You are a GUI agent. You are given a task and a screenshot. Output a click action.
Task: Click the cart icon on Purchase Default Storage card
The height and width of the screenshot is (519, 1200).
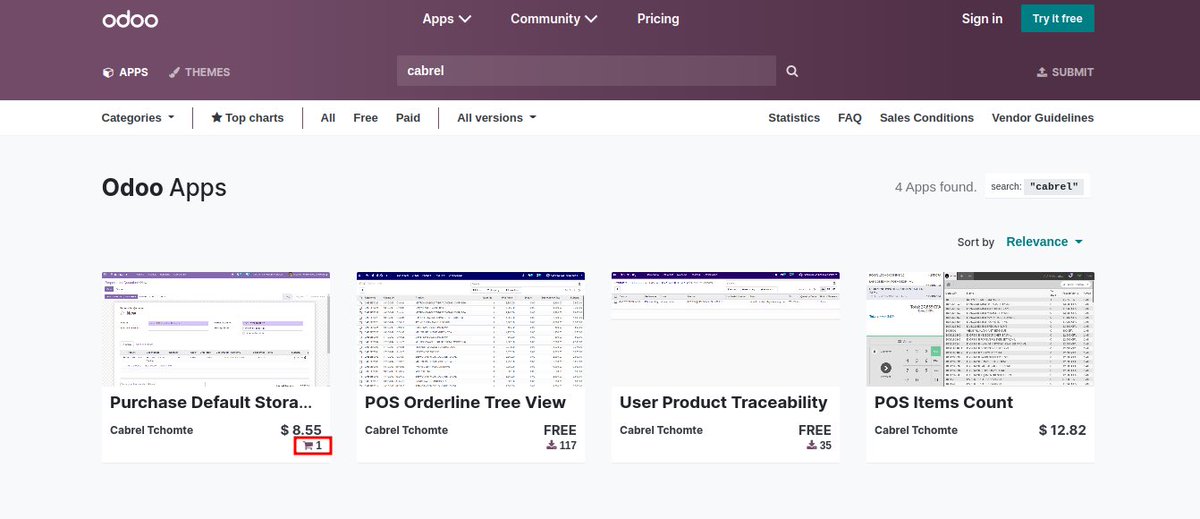pyautogui.click(x=308, y=446)
